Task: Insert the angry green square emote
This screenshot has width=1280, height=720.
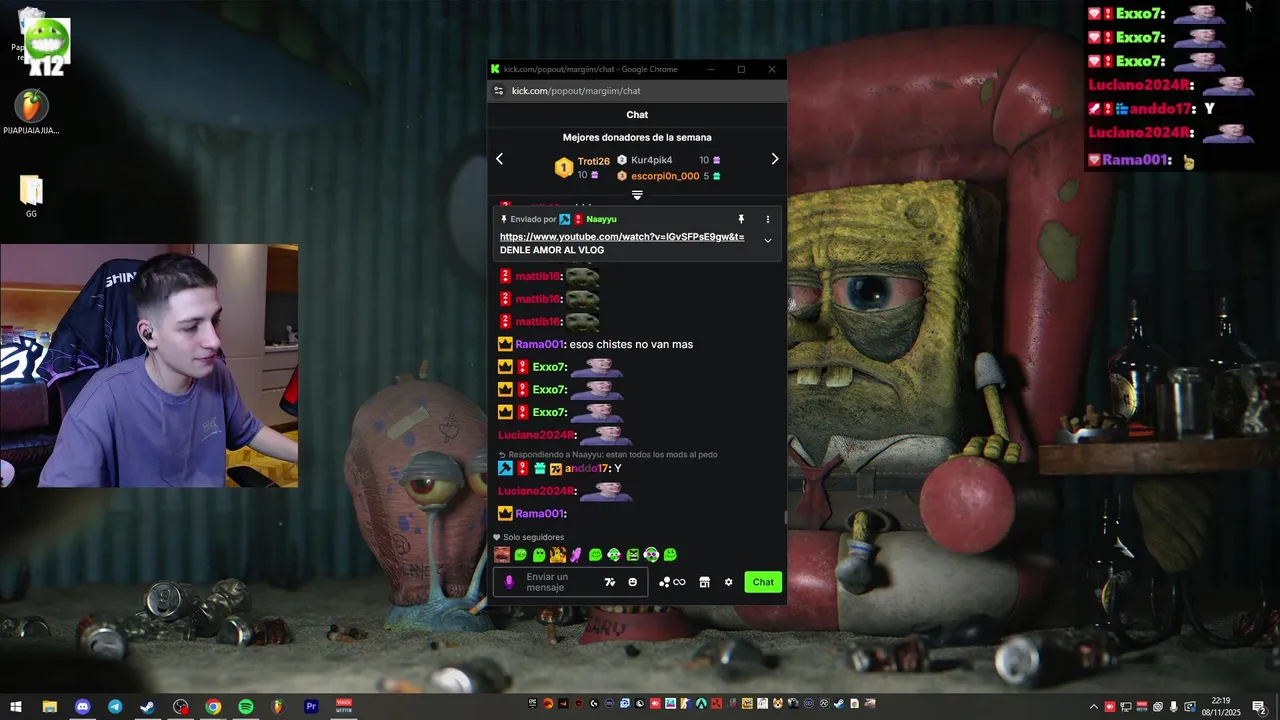Action: [x=632, y=555]
